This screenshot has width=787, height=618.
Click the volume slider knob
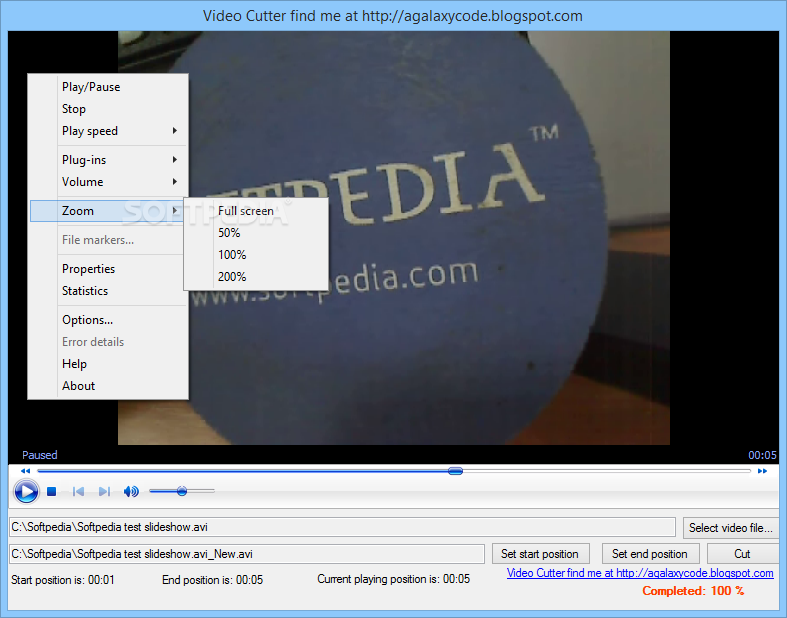coord(182,491)
